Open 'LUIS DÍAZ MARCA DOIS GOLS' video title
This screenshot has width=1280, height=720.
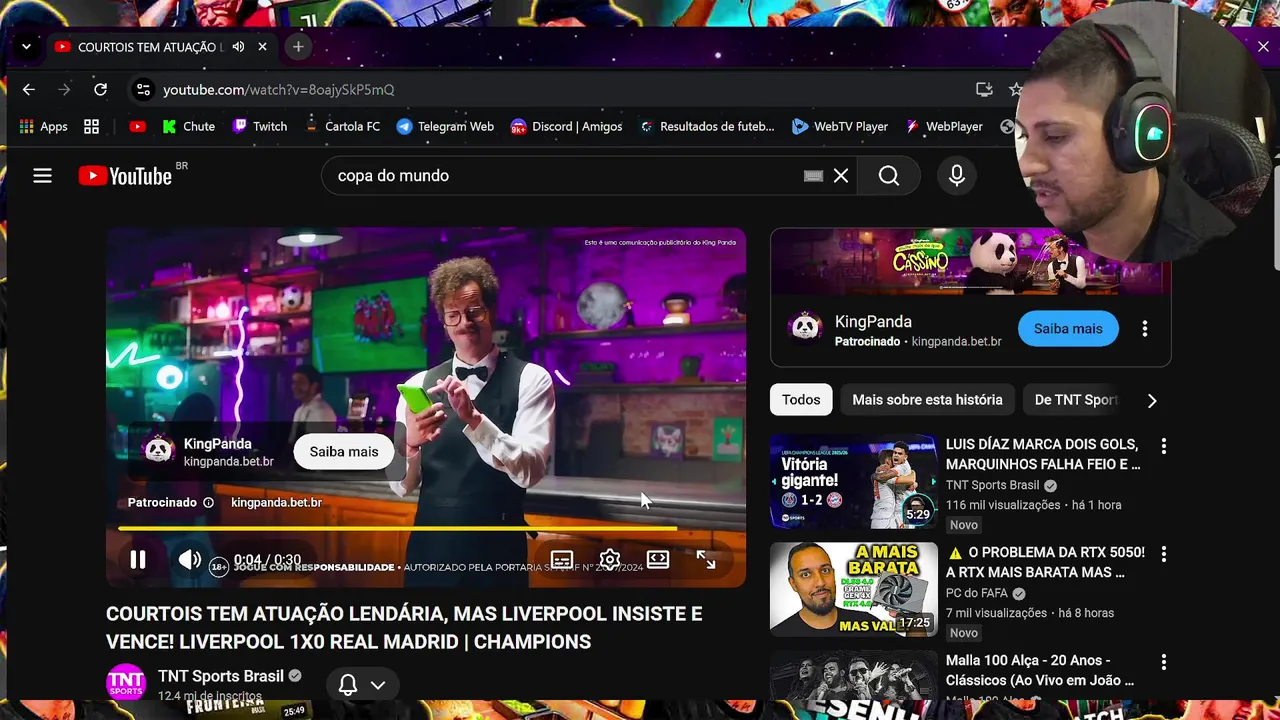tap(1043, 454)
